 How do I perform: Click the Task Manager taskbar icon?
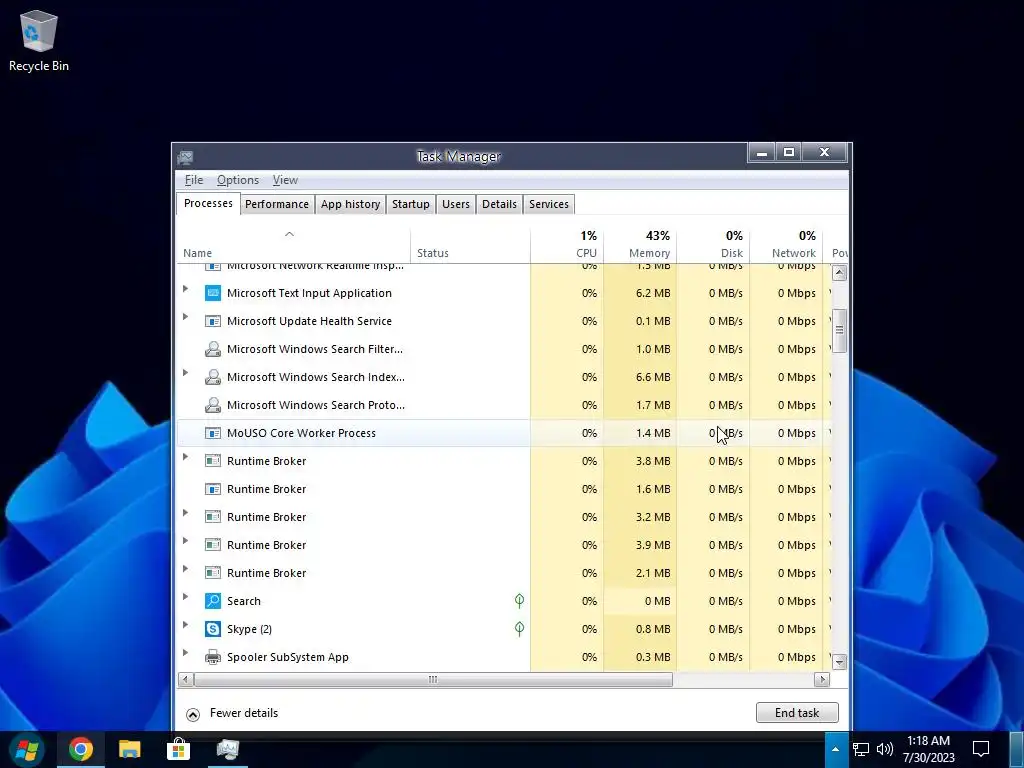227,749
